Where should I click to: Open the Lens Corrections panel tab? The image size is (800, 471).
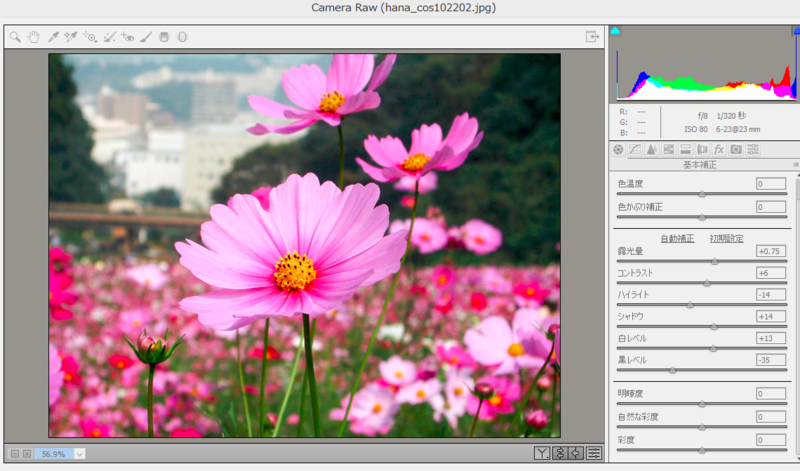click(x=702, y=150)
